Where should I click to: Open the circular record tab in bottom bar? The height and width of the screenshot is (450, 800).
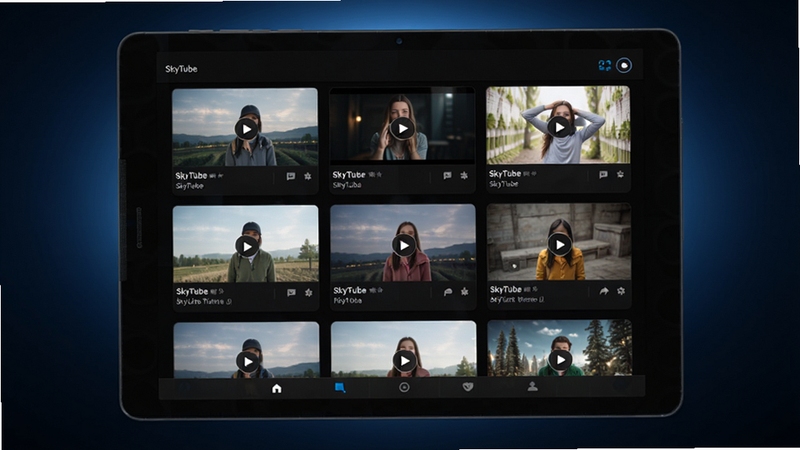click(404, 387)
